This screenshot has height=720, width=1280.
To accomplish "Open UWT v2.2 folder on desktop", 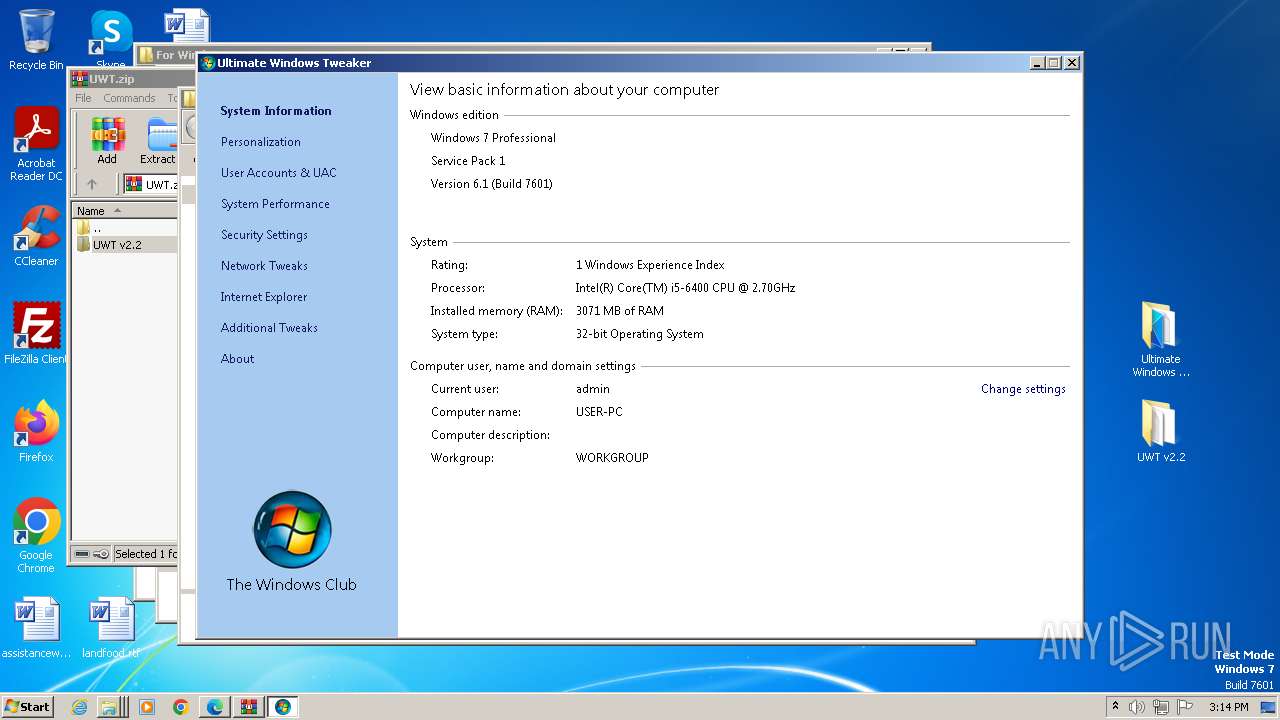I will point(1160,432).
